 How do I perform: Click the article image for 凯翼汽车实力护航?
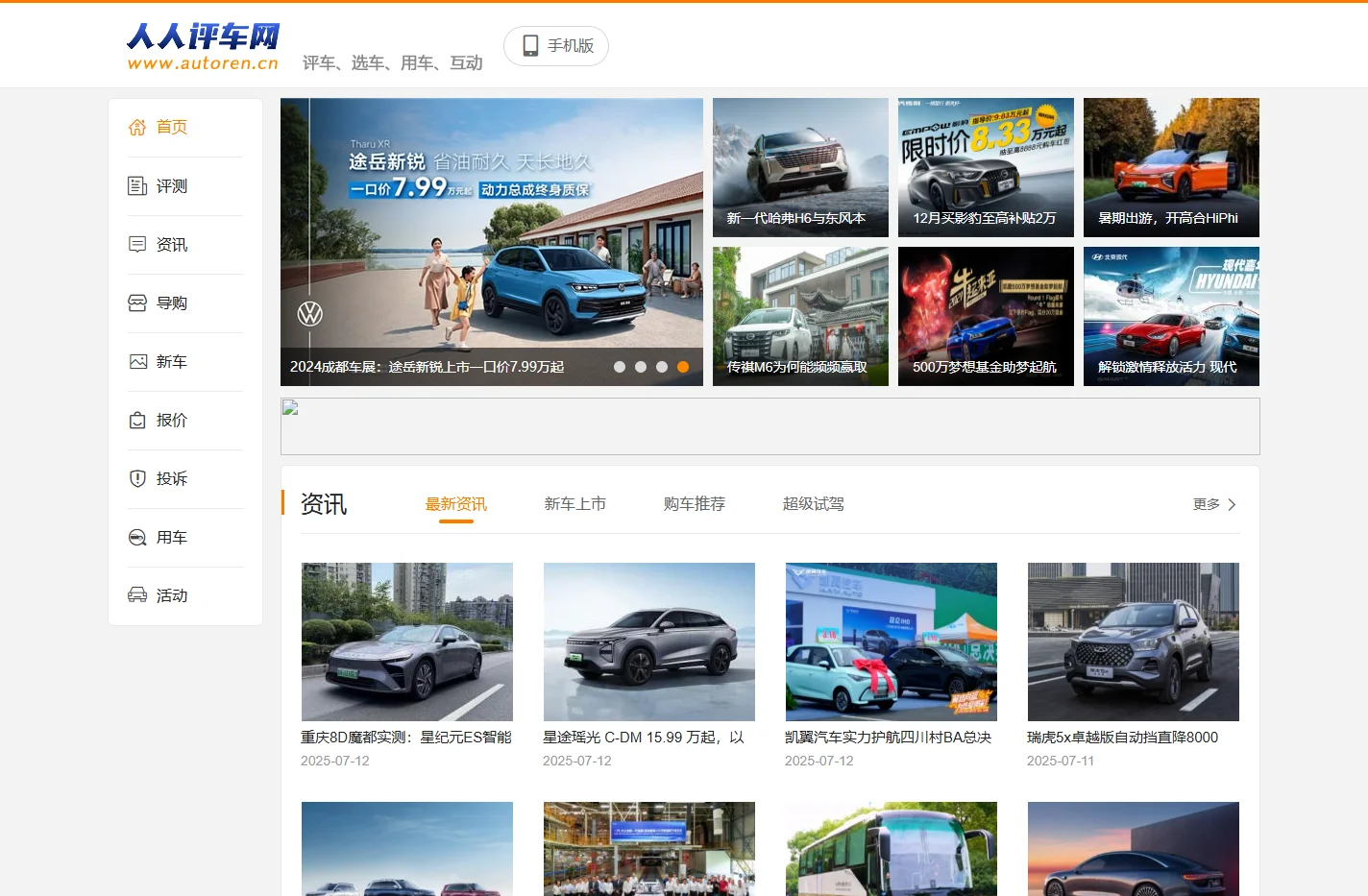892,642
